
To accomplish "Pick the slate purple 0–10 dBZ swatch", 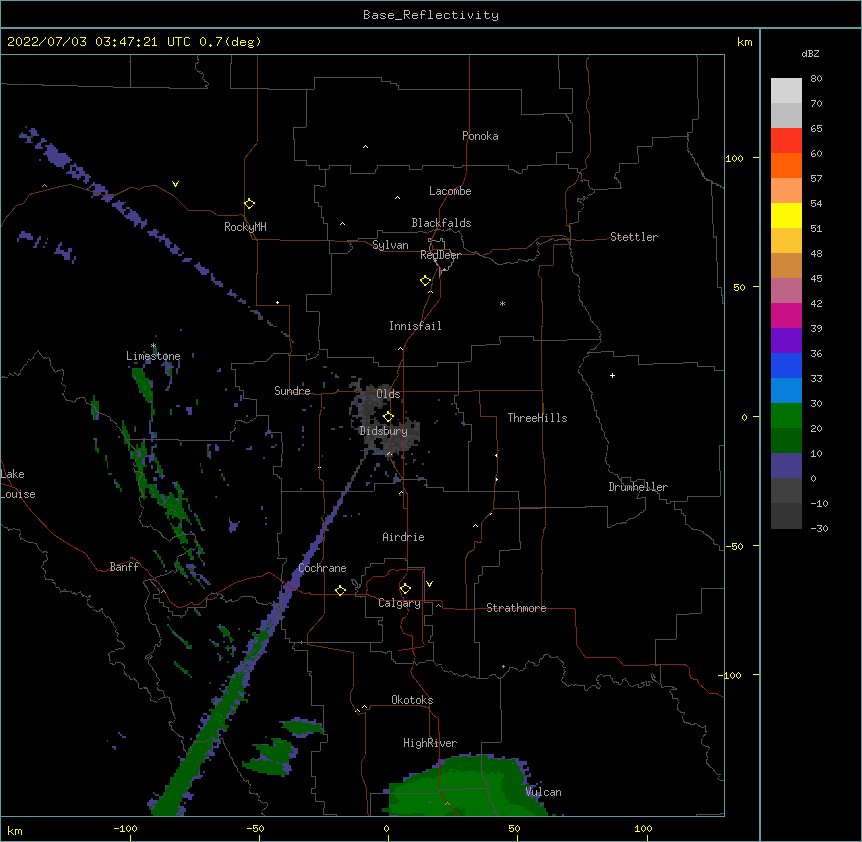I will [x=786, y=466].
